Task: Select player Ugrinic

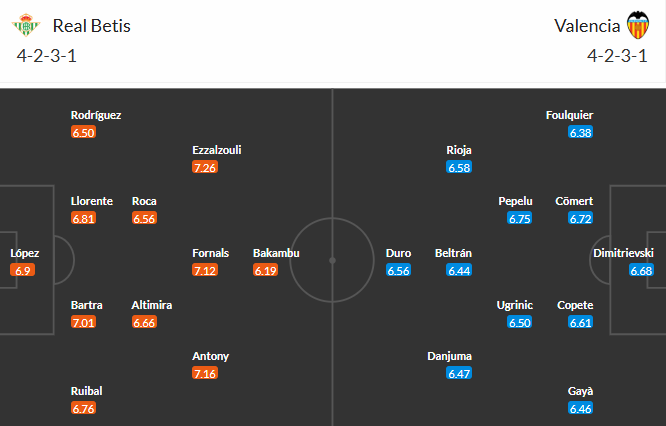Action: (x=515, y=305)
